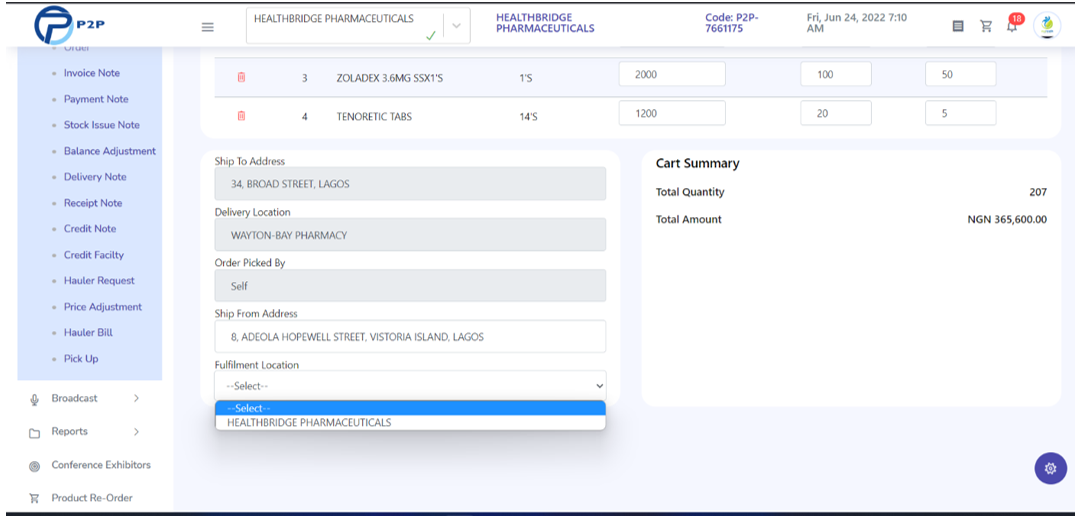The height and width of the screenshot is (516, 1079).
Task: Click the P2P logo
Action: 70,25
